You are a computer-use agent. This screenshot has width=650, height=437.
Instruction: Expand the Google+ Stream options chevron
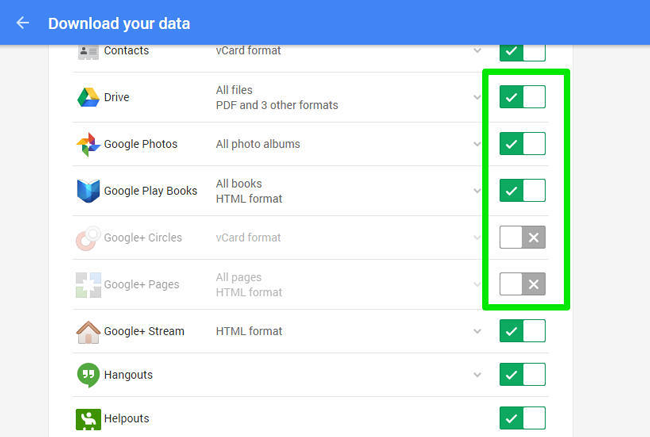coord(477,331)
